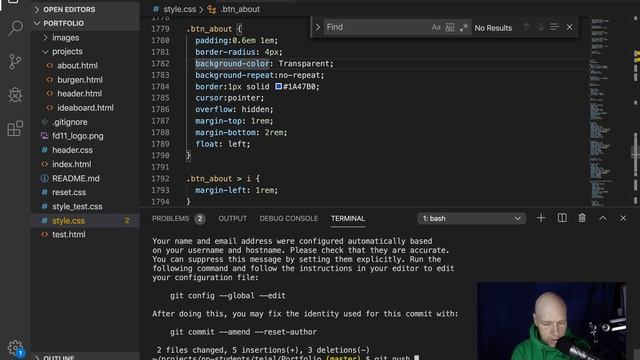Image resolution: width=640 pixels, height=360 pixels.
Task: Open reset.css file
Action: (69, 192)
